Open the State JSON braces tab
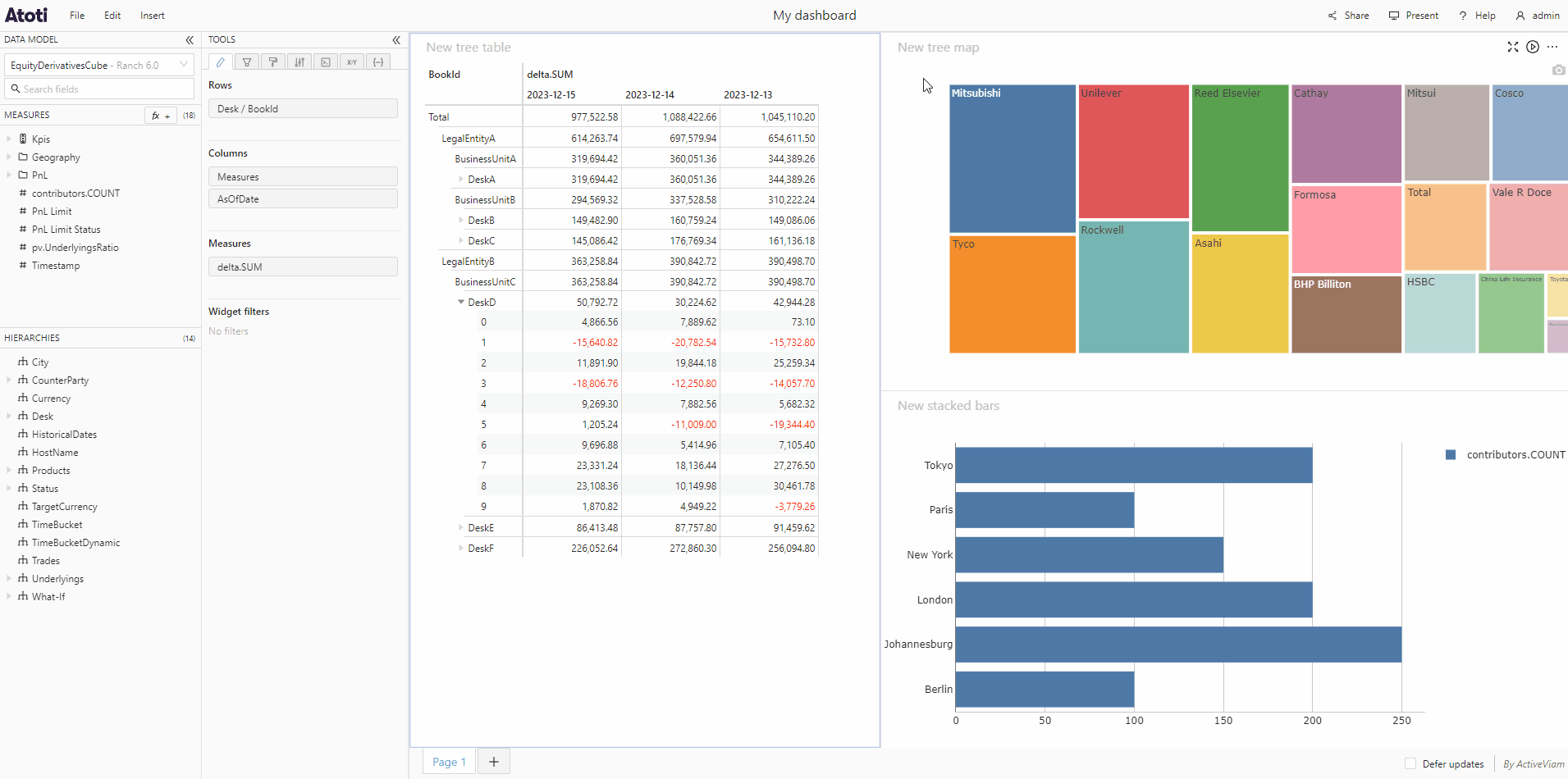 tap(378, 62)
